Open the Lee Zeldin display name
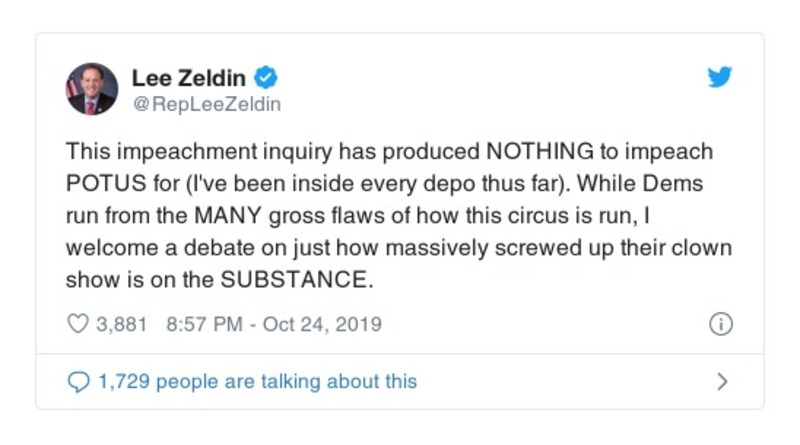The height and width of the screenshot is (445, 800). (x=190, y=77)
